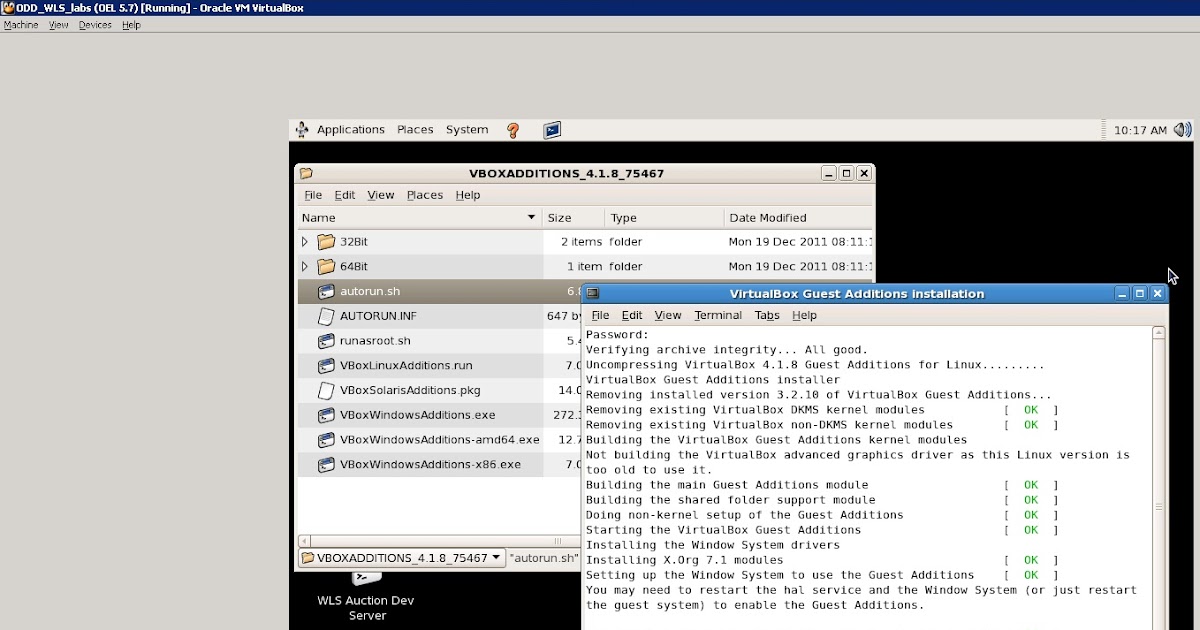Open Edit menu in terminal window

(632, 315)
